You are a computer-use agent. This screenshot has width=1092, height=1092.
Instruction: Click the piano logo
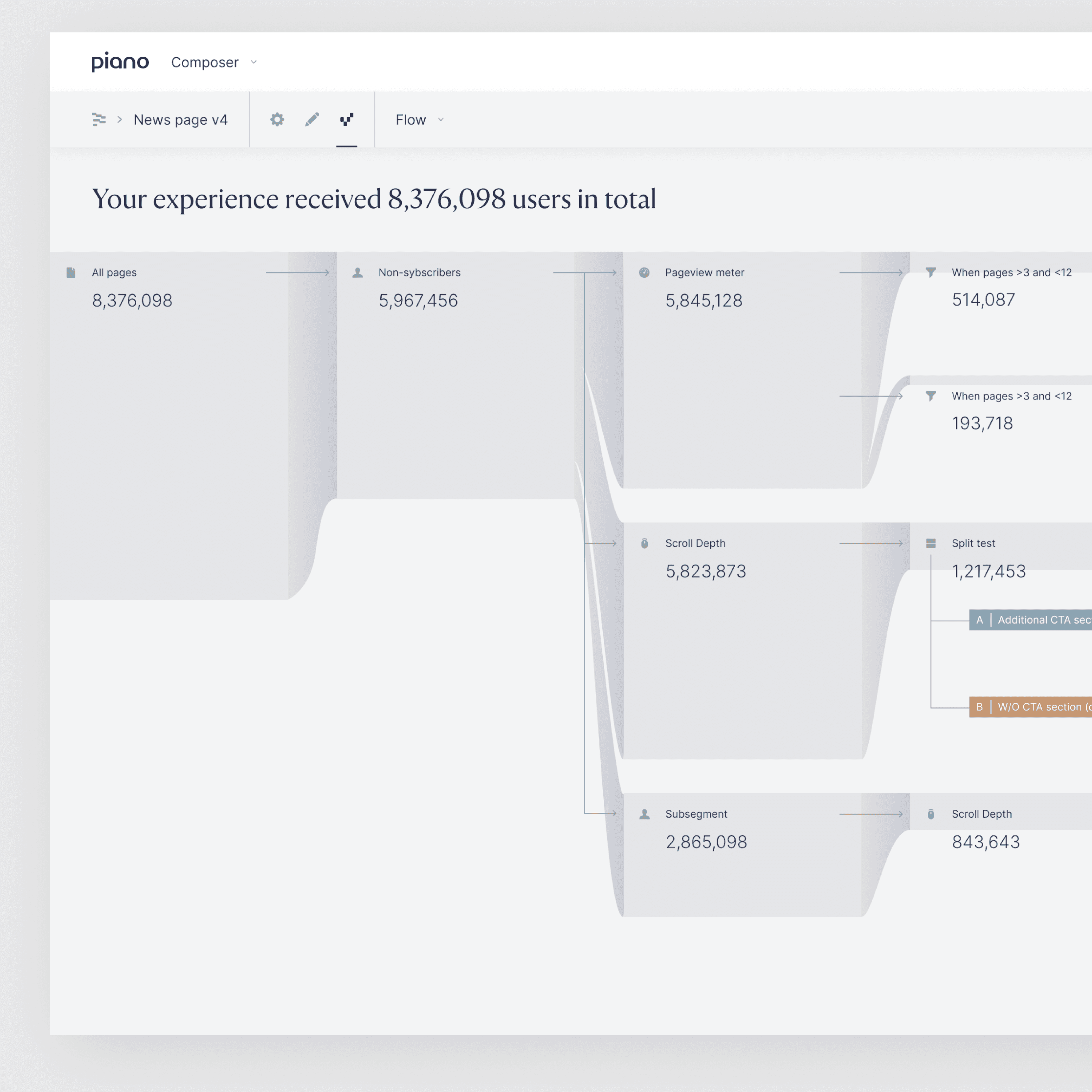[x=120, y=62]
